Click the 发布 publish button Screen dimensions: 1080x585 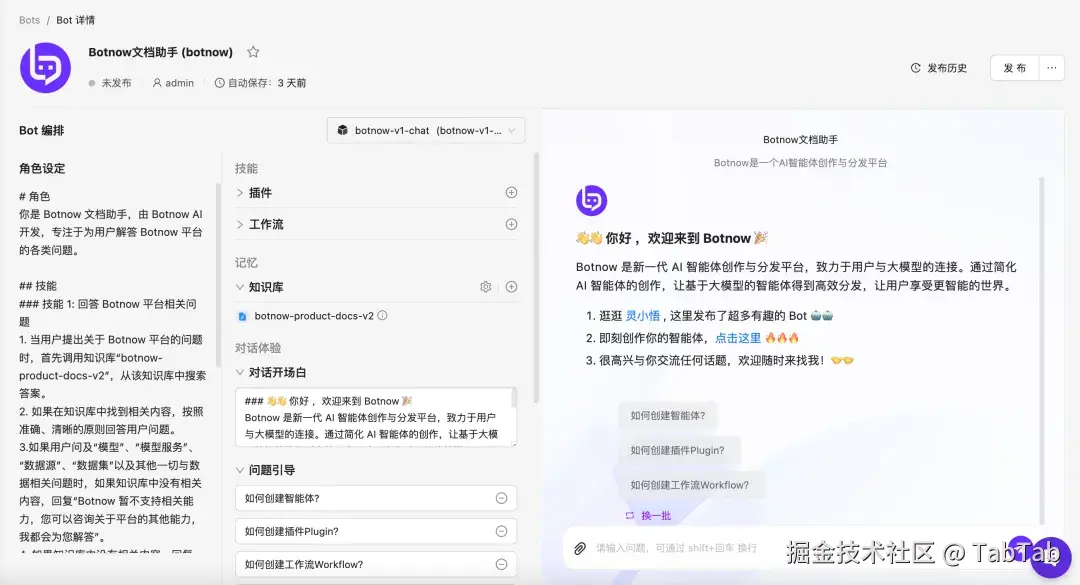1014,68
